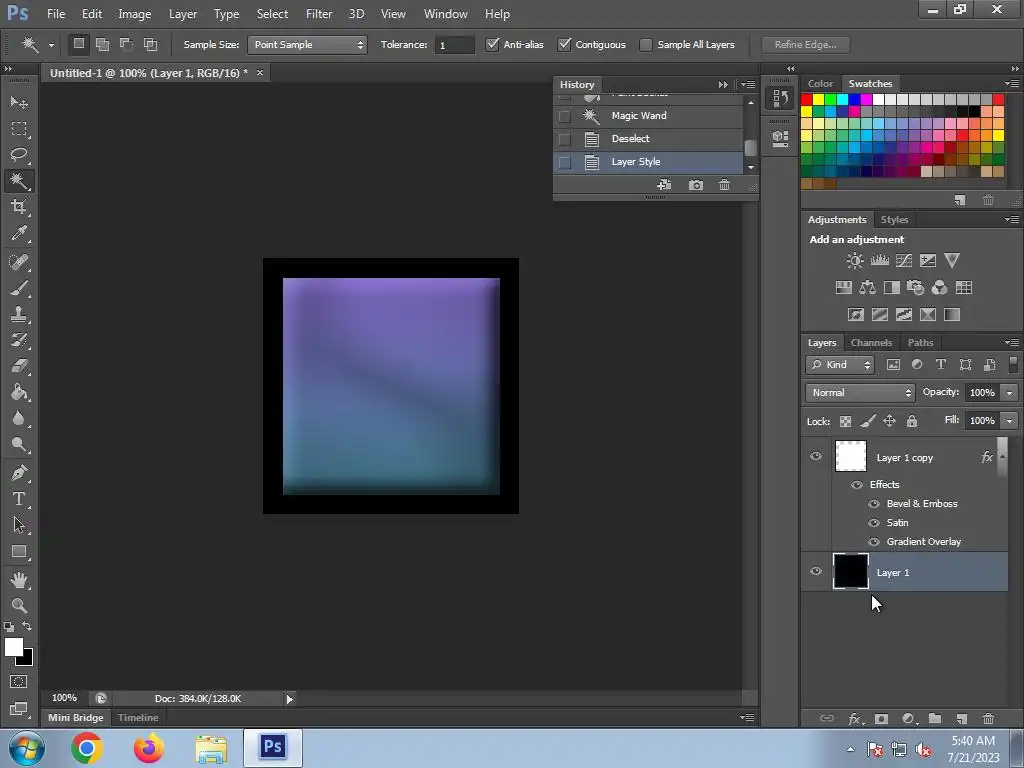Open blend mode Normal dropdown
This screenshot has height=768, width=1024.
860,392
